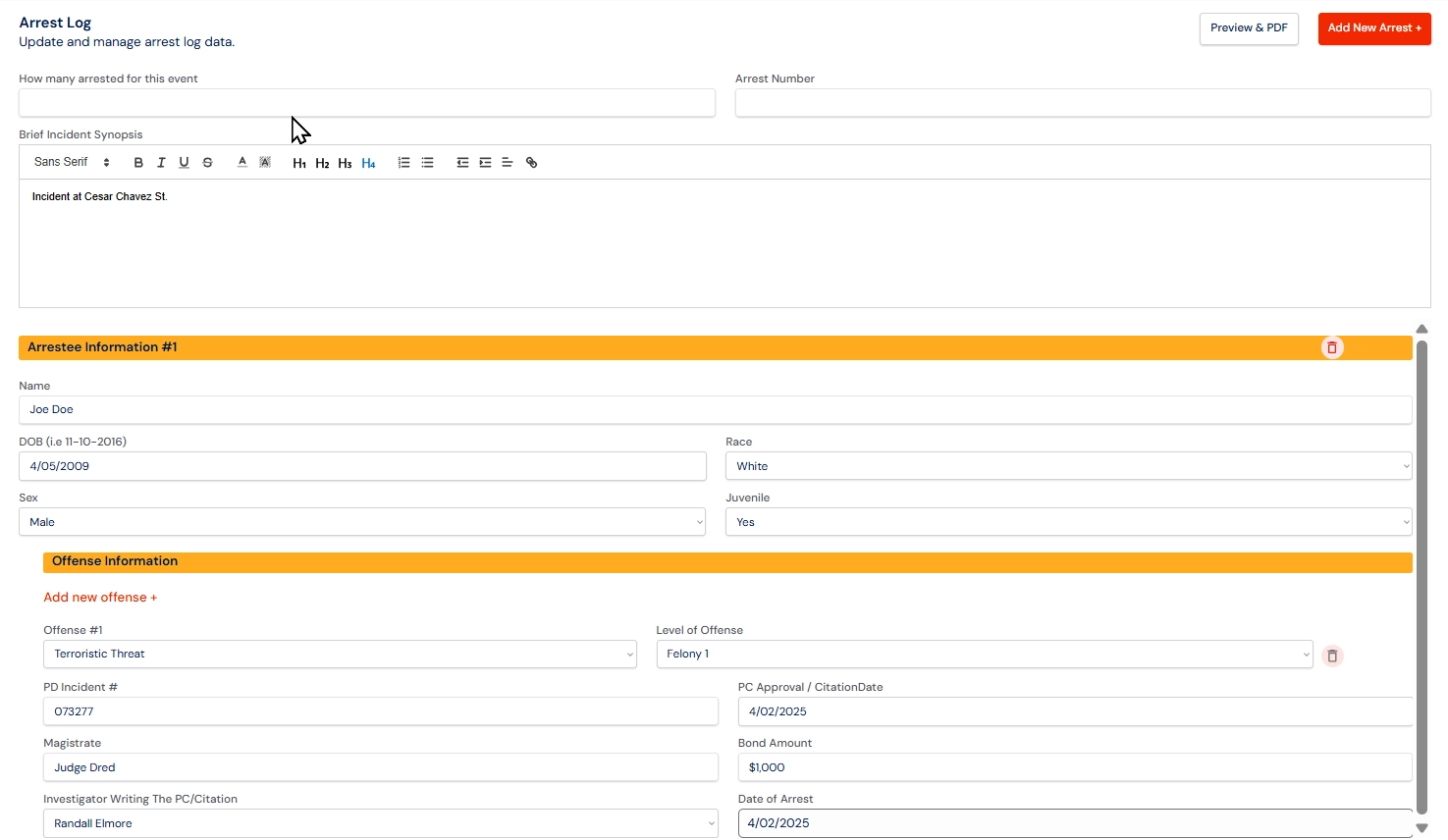Click the Offense Information section header
Screen dimensions: 1448x840
(x=727, y=562)
